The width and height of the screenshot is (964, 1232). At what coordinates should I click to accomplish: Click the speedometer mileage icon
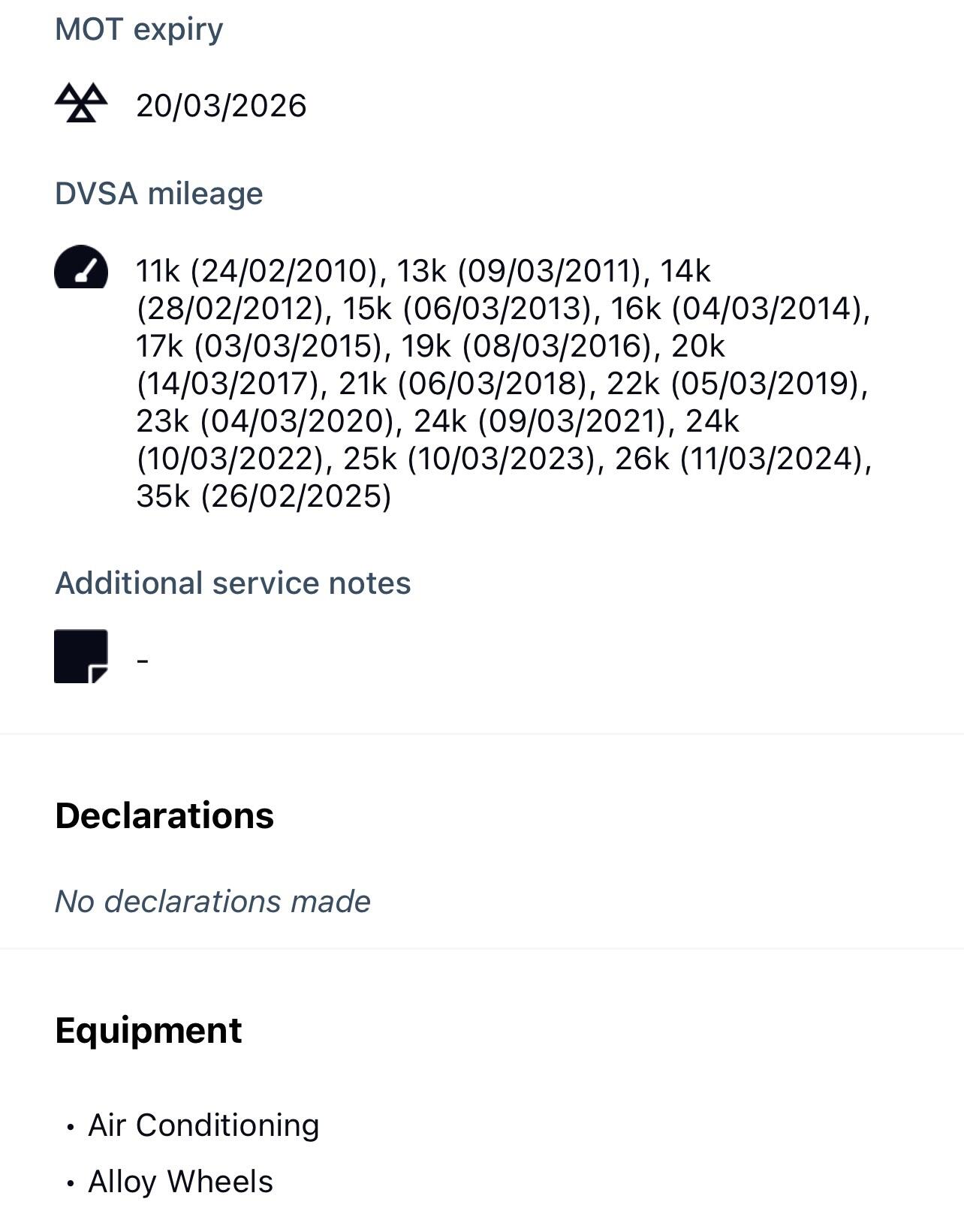81,268
